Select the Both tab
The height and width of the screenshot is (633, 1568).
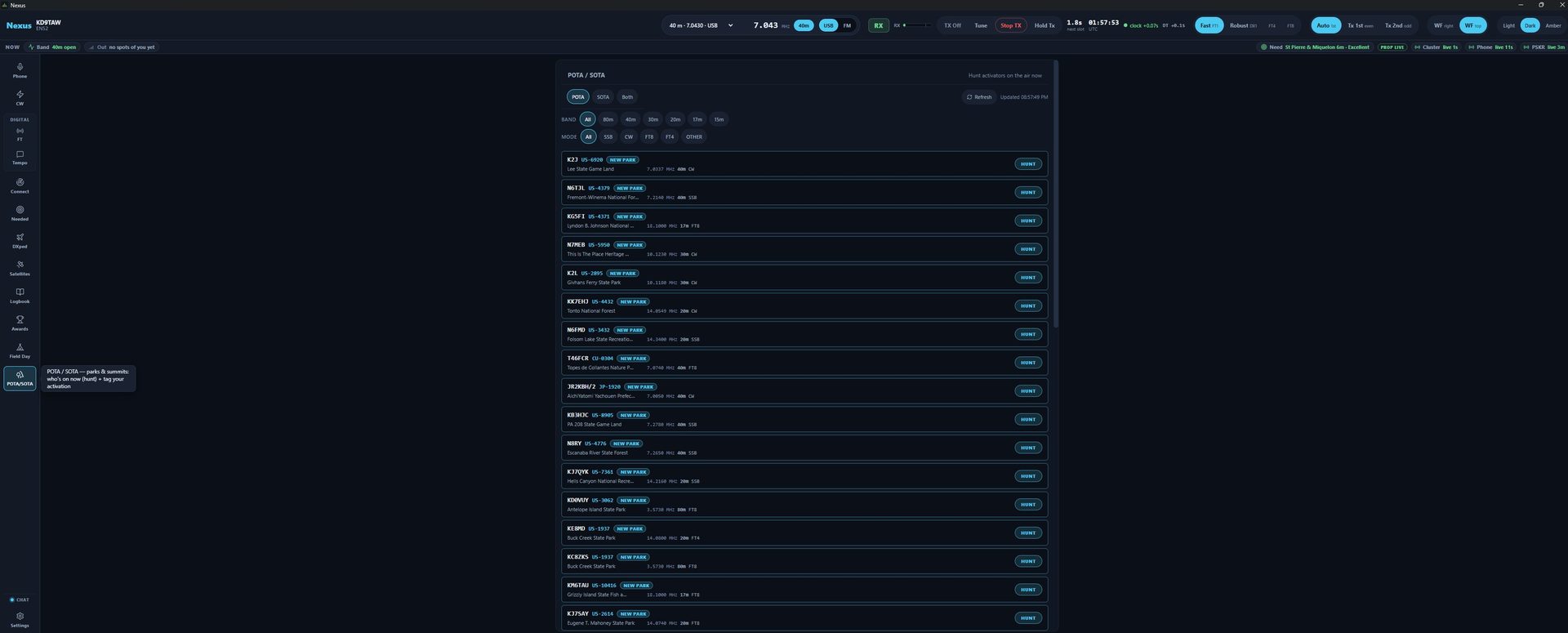[x=627, y=97]
